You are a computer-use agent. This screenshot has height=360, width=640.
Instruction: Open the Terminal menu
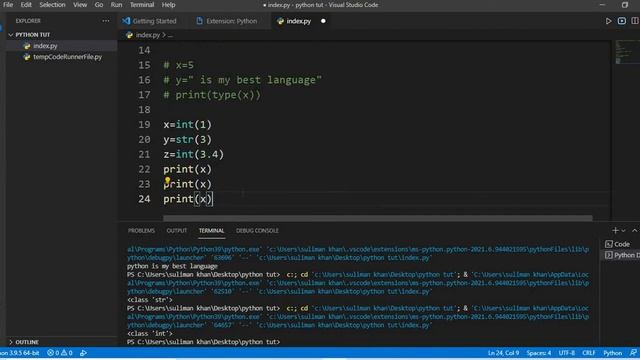142,5
